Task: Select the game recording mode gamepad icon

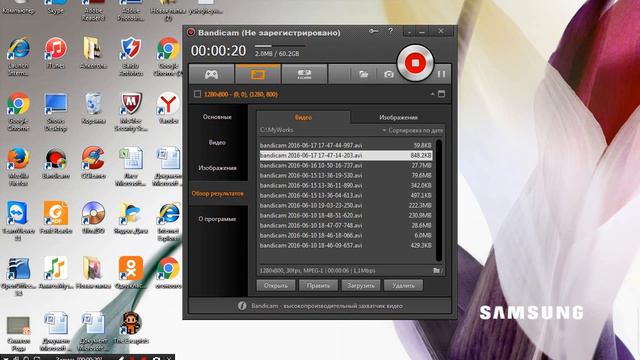Action: (x=211, y=74)
